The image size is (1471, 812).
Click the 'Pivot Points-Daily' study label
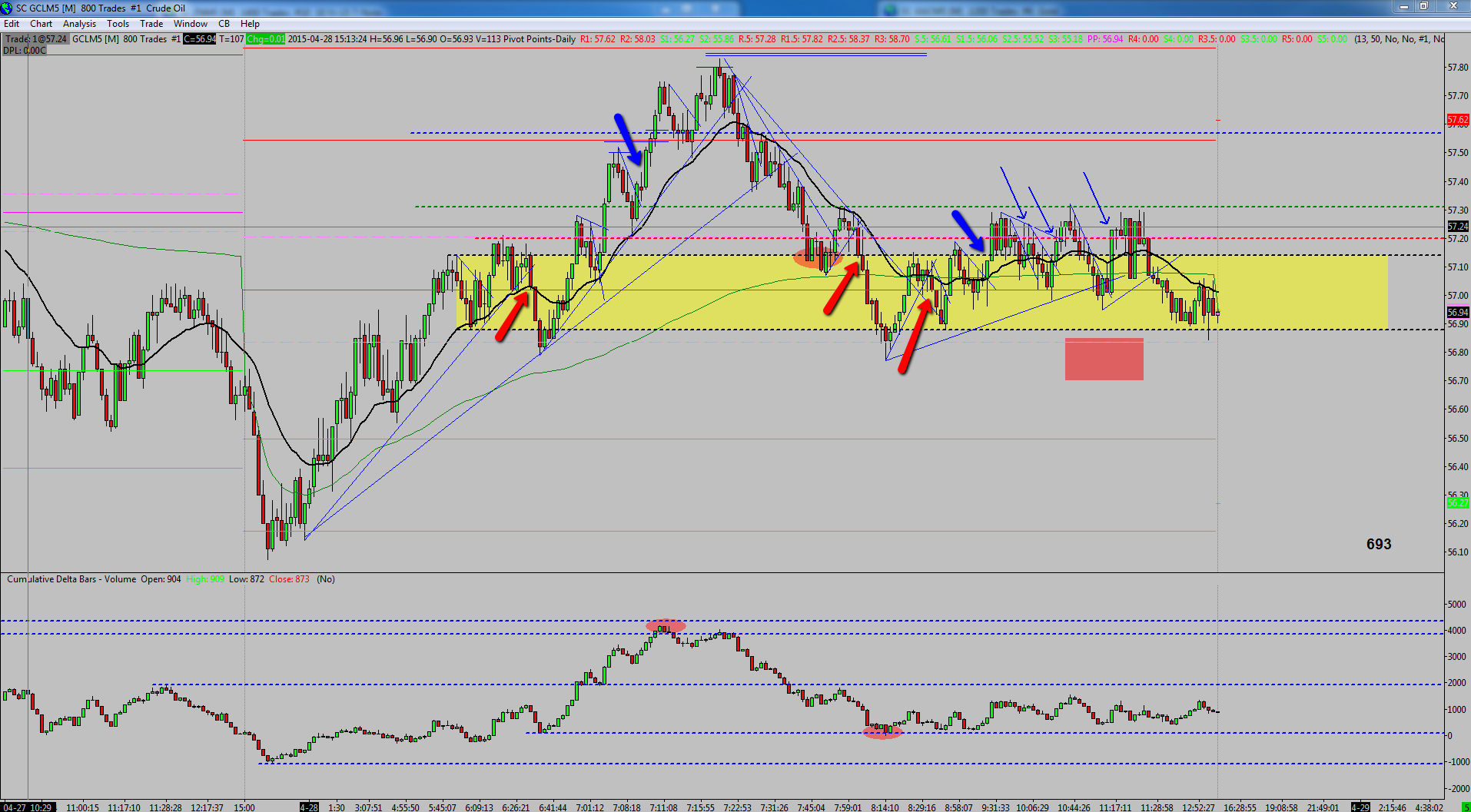540,39
